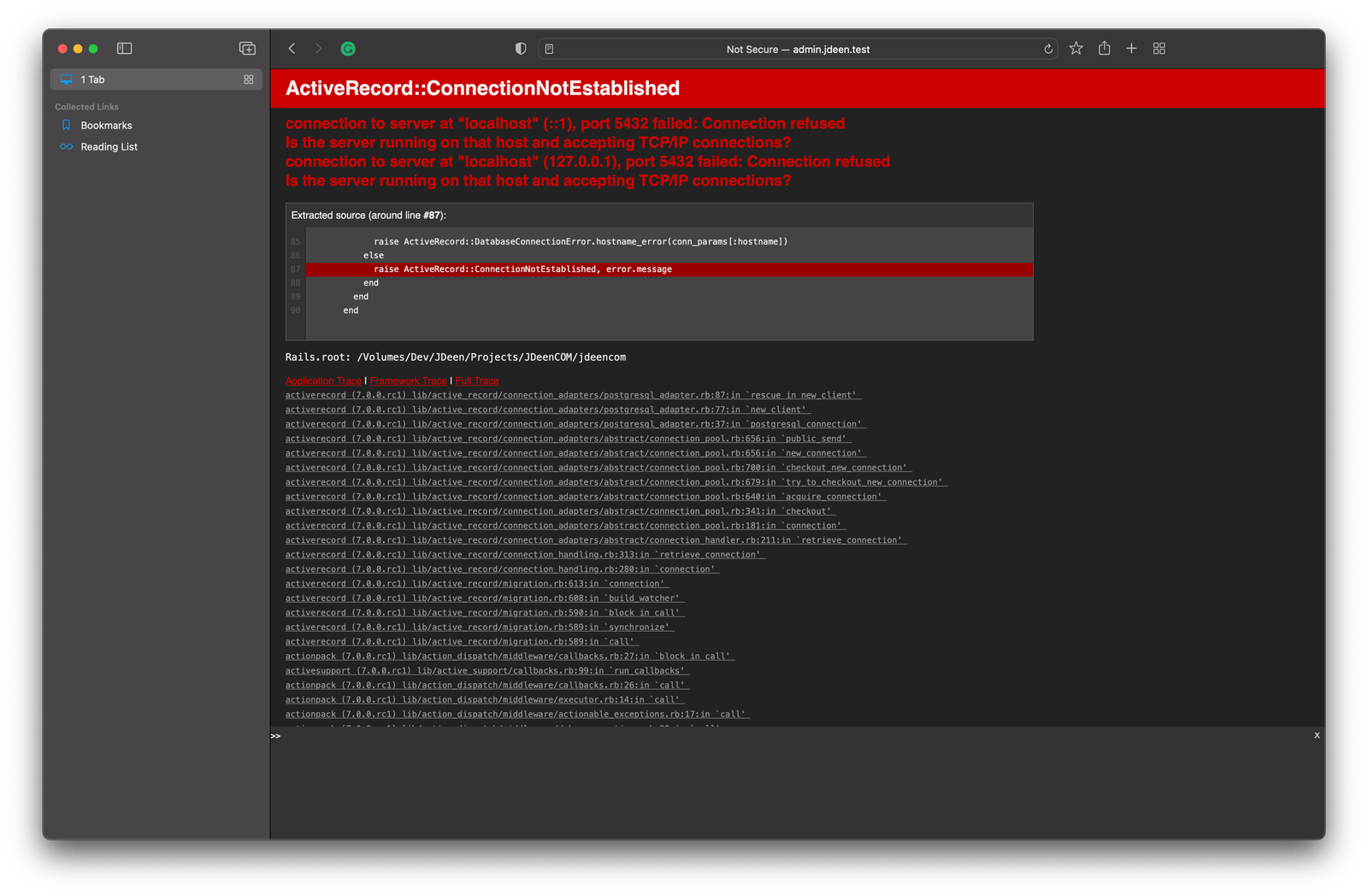Show the Framework Trace
The image size is (1368, 896).
point(408,381)
